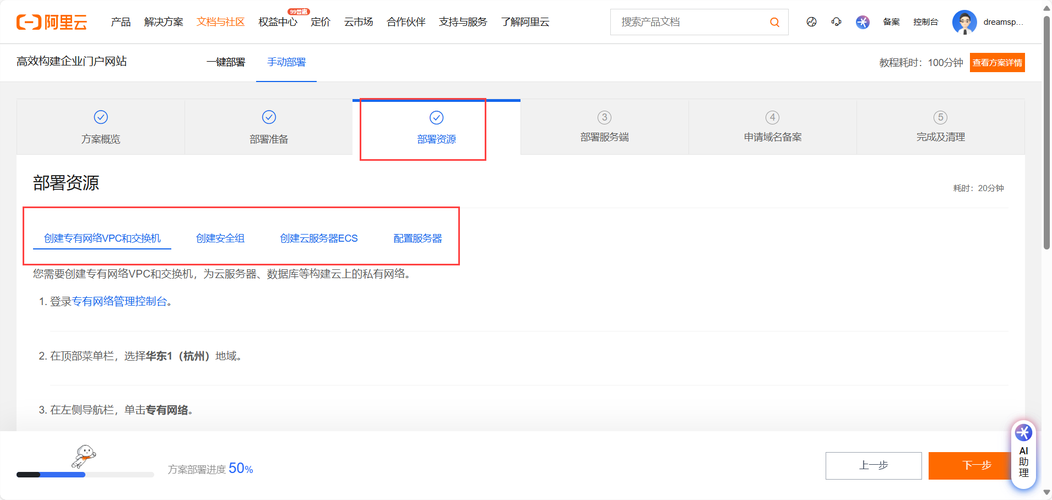
Task: Click the 查看方案详情 button
Action: [997, 63]
